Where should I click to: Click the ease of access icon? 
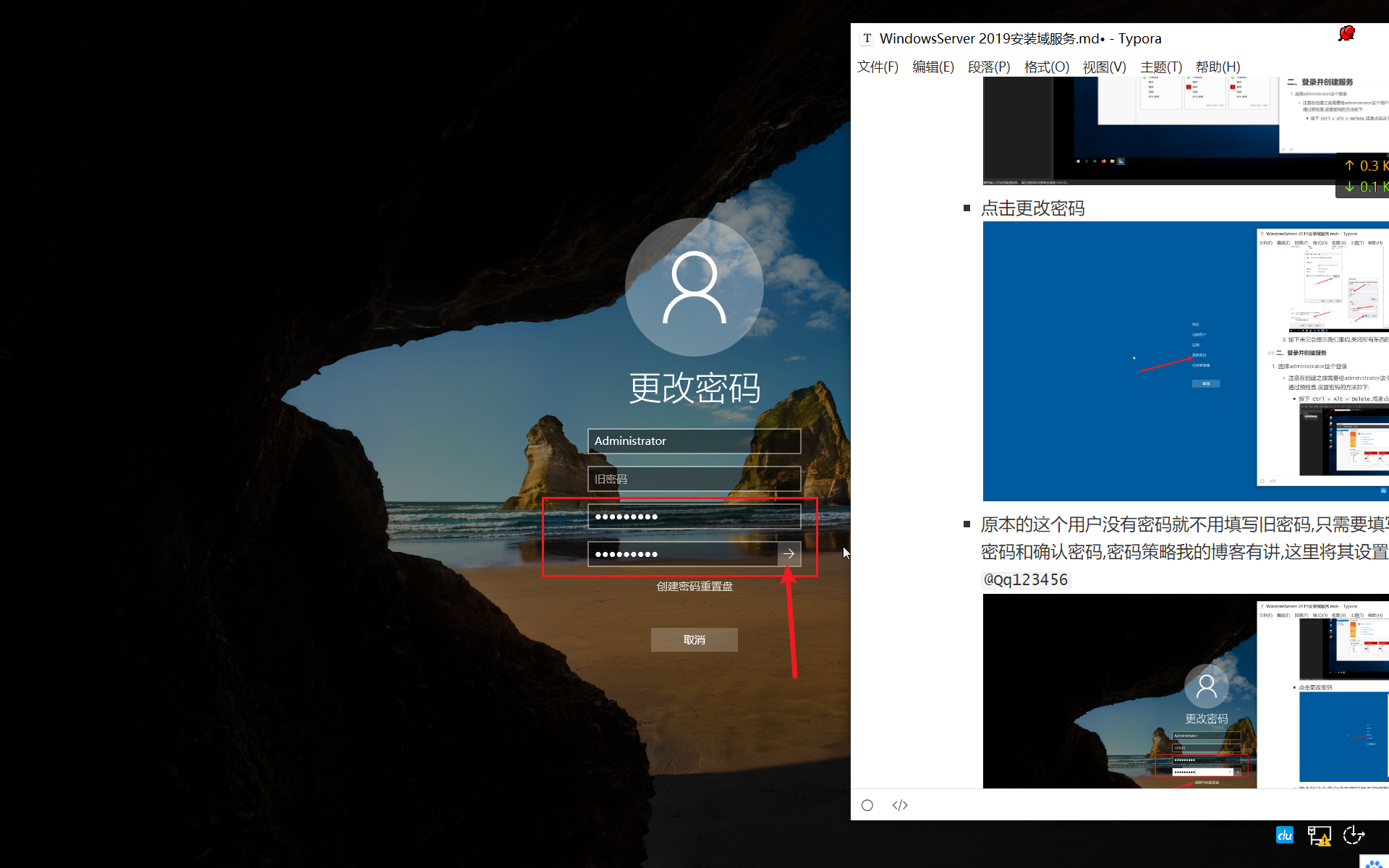click(x=1354, y=835)
